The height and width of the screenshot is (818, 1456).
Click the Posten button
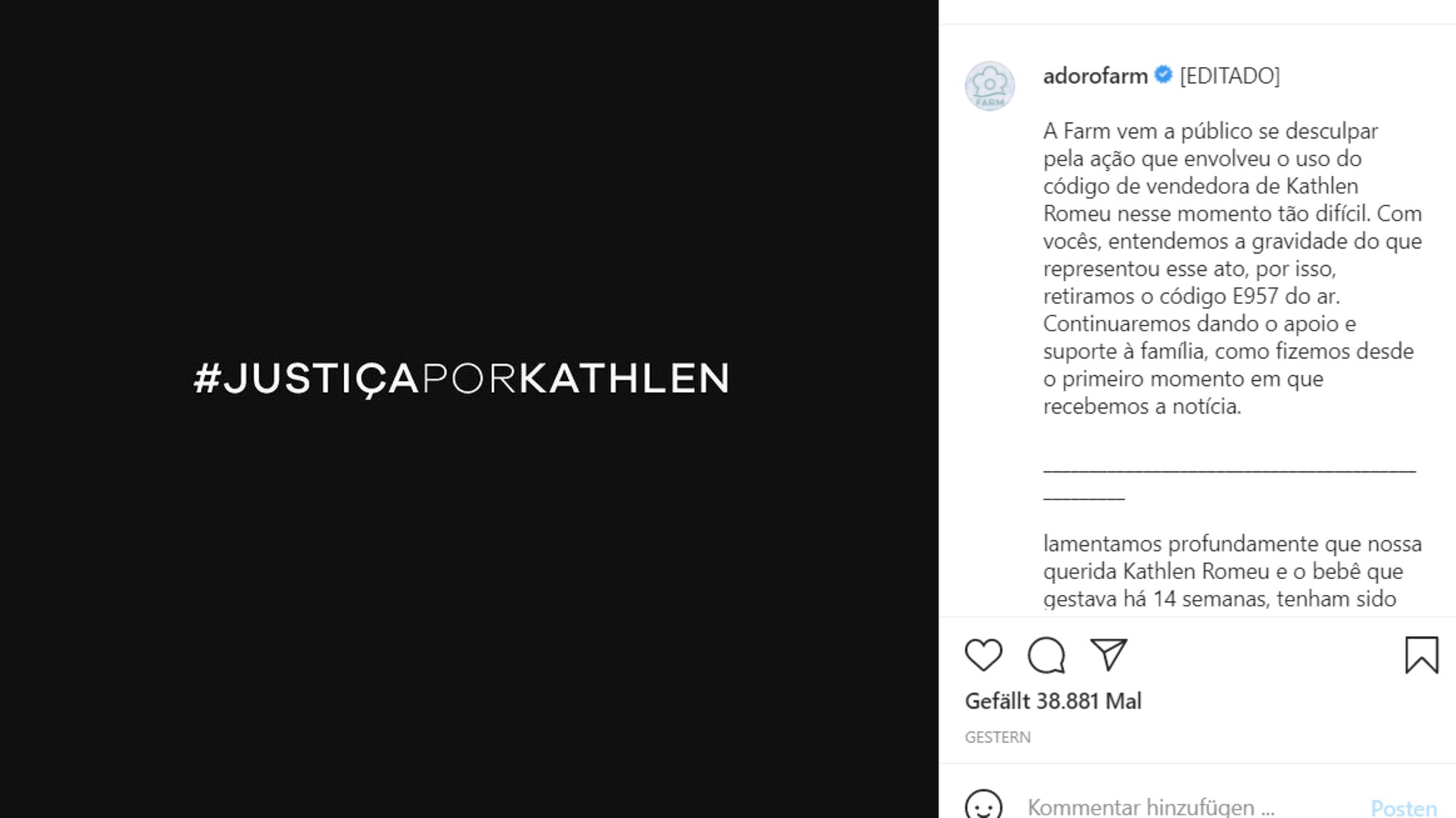[x=1404, y=808]
